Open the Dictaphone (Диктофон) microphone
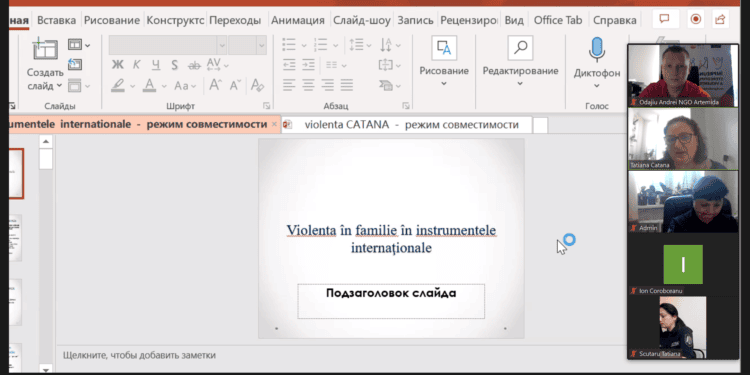The image size is (750, 375). tap(596, 50)
